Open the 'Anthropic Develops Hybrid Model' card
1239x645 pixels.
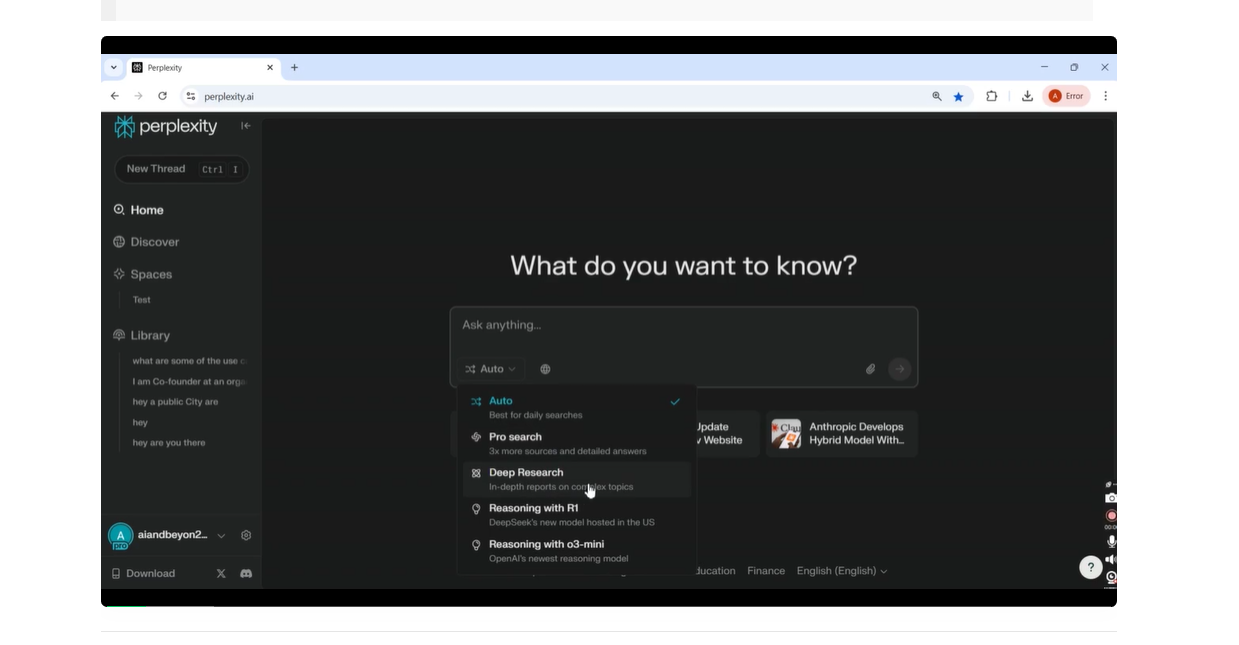click(842, 434)
